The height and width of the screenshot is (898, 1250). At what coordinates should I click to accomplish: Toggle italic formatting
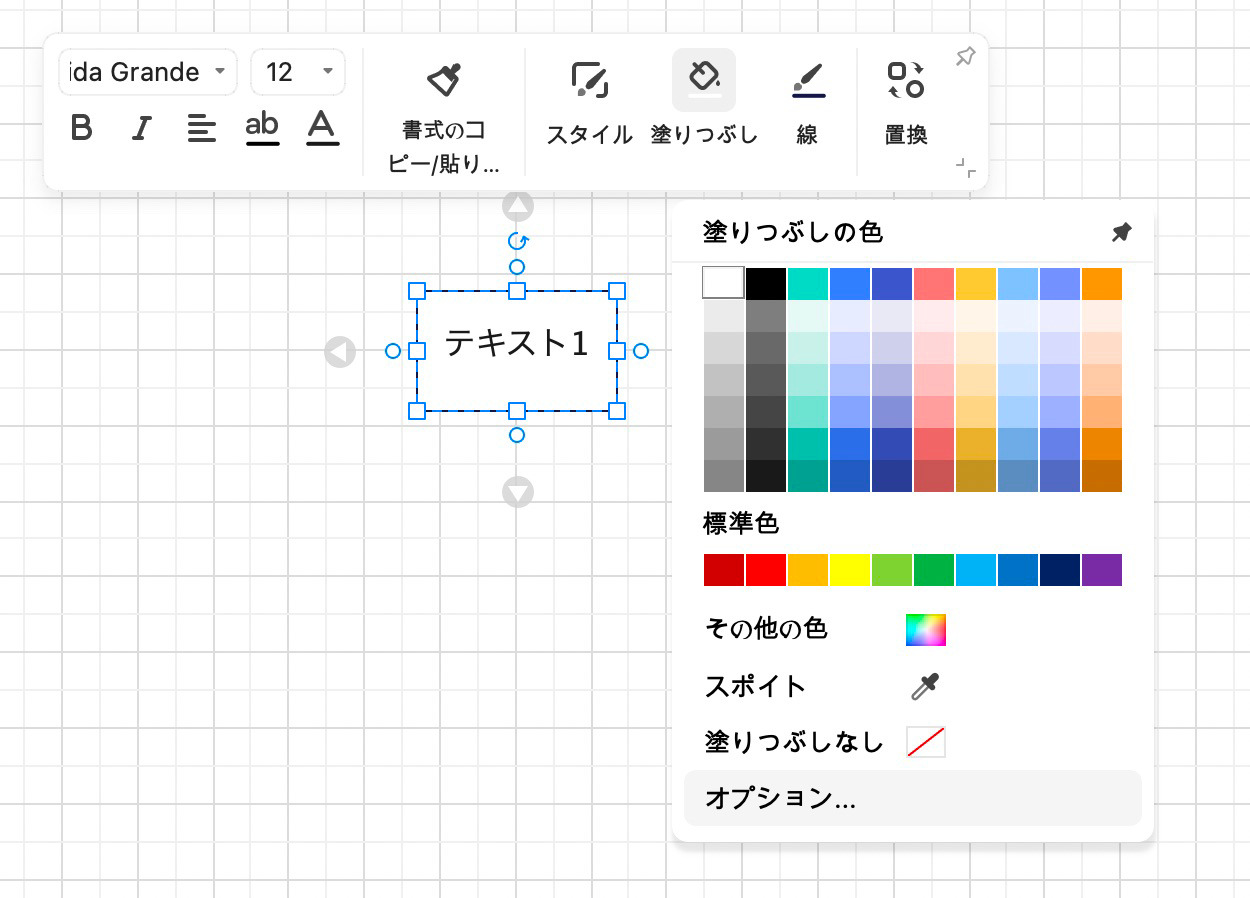pos(141,128)
